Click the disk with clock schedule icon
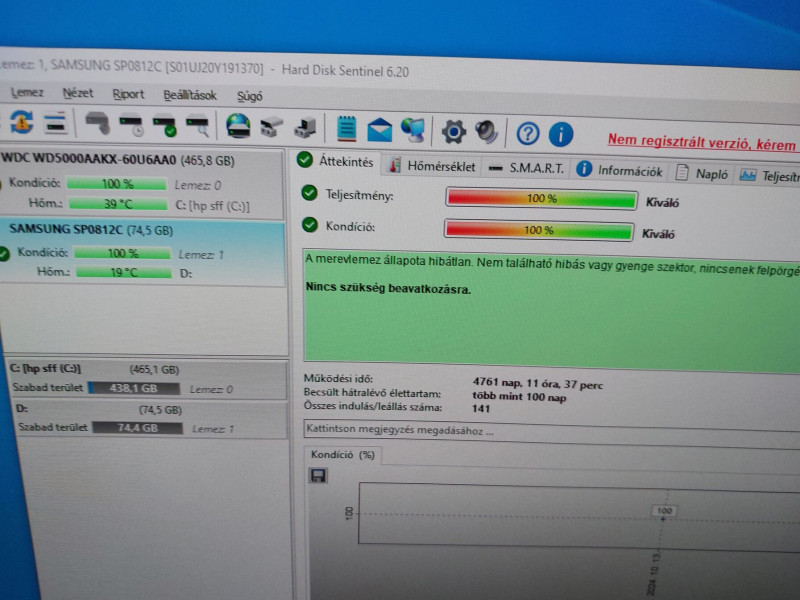The image size is (800, 600). tap(131, 125)
